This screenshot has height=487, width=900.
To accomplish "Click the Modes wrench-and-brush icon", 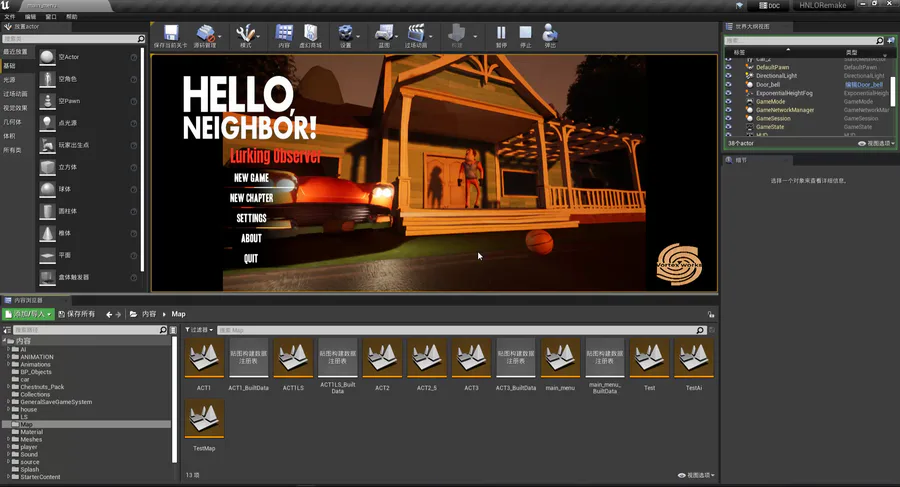I will (246, 33).
